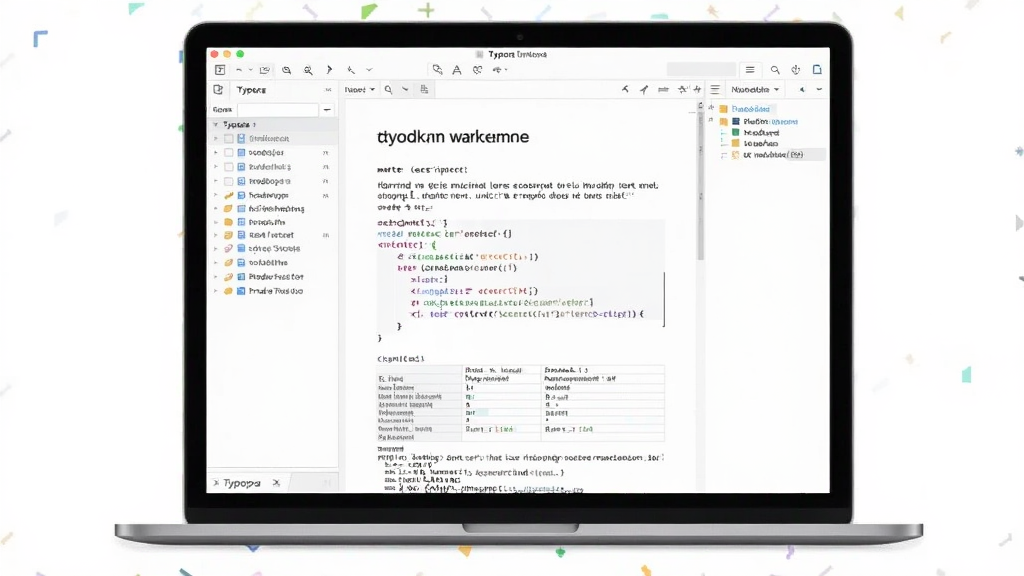Click the blue document page icon at top right

817,70
